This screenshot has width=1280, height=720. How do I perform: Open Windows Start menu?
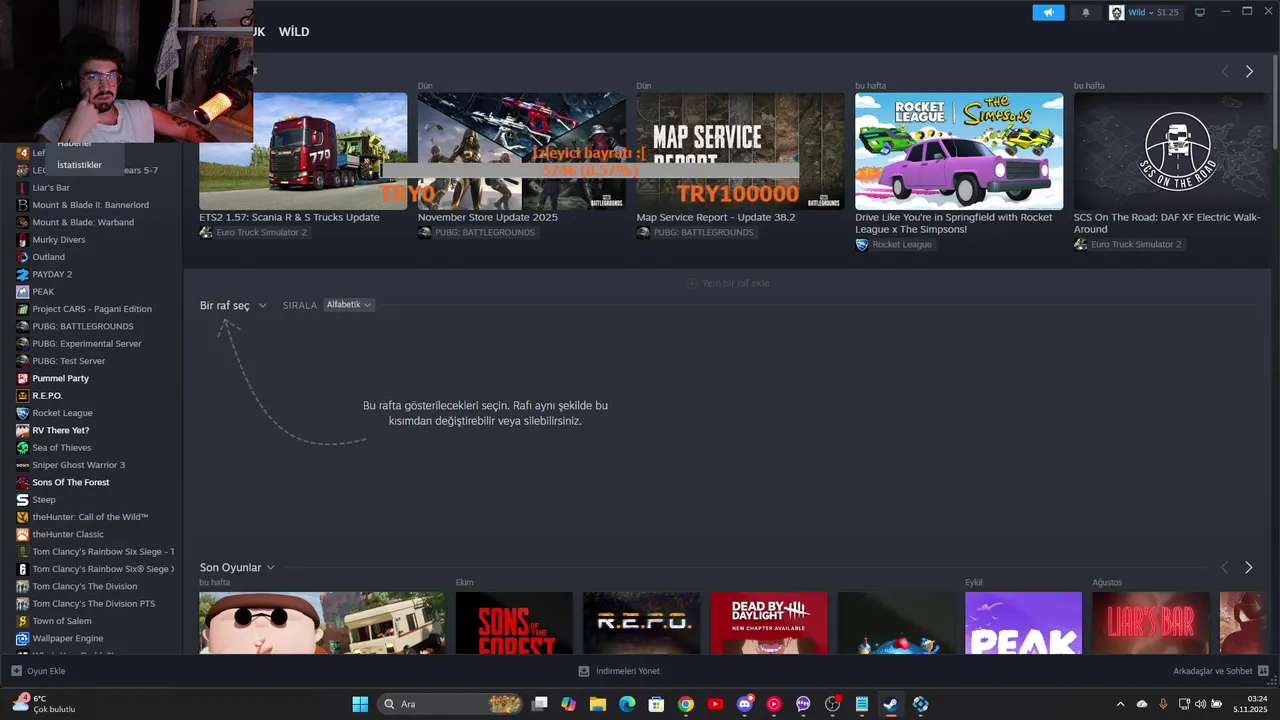coord(360,704)
